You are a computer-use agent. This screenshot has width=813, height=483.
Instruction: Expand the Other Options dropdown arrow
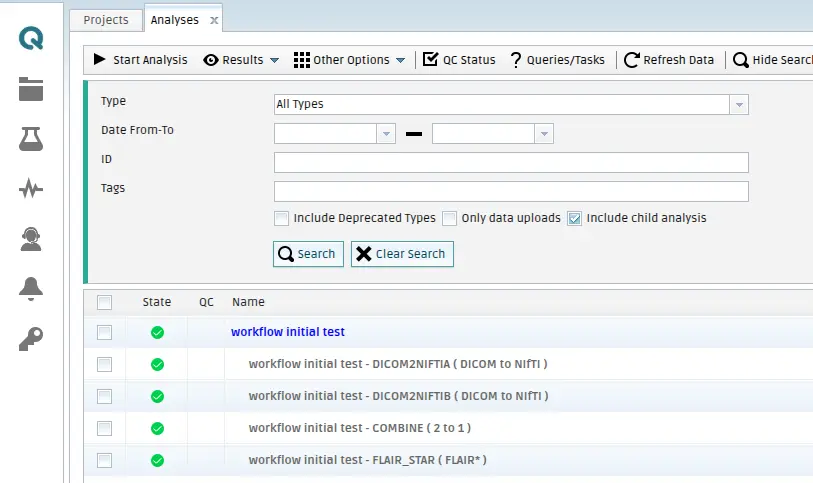pyautogui.click(x=400, y=60)
